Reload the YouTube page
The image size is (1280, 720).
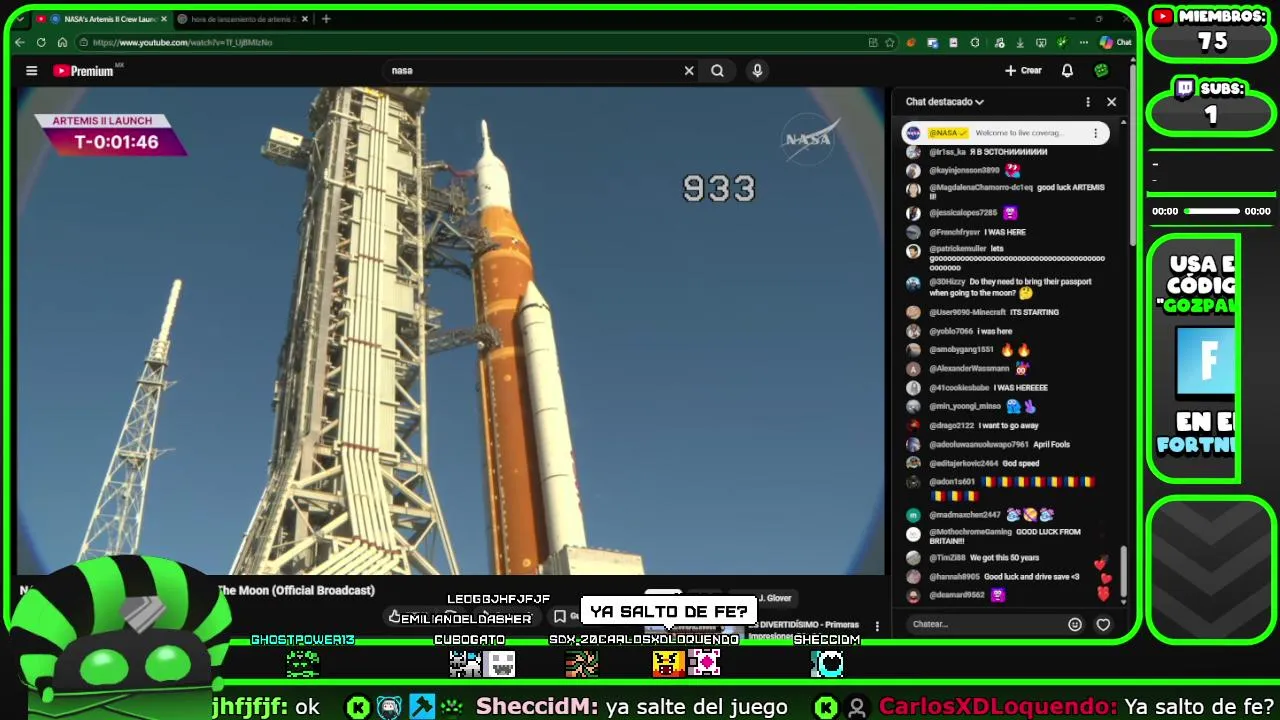41,42
